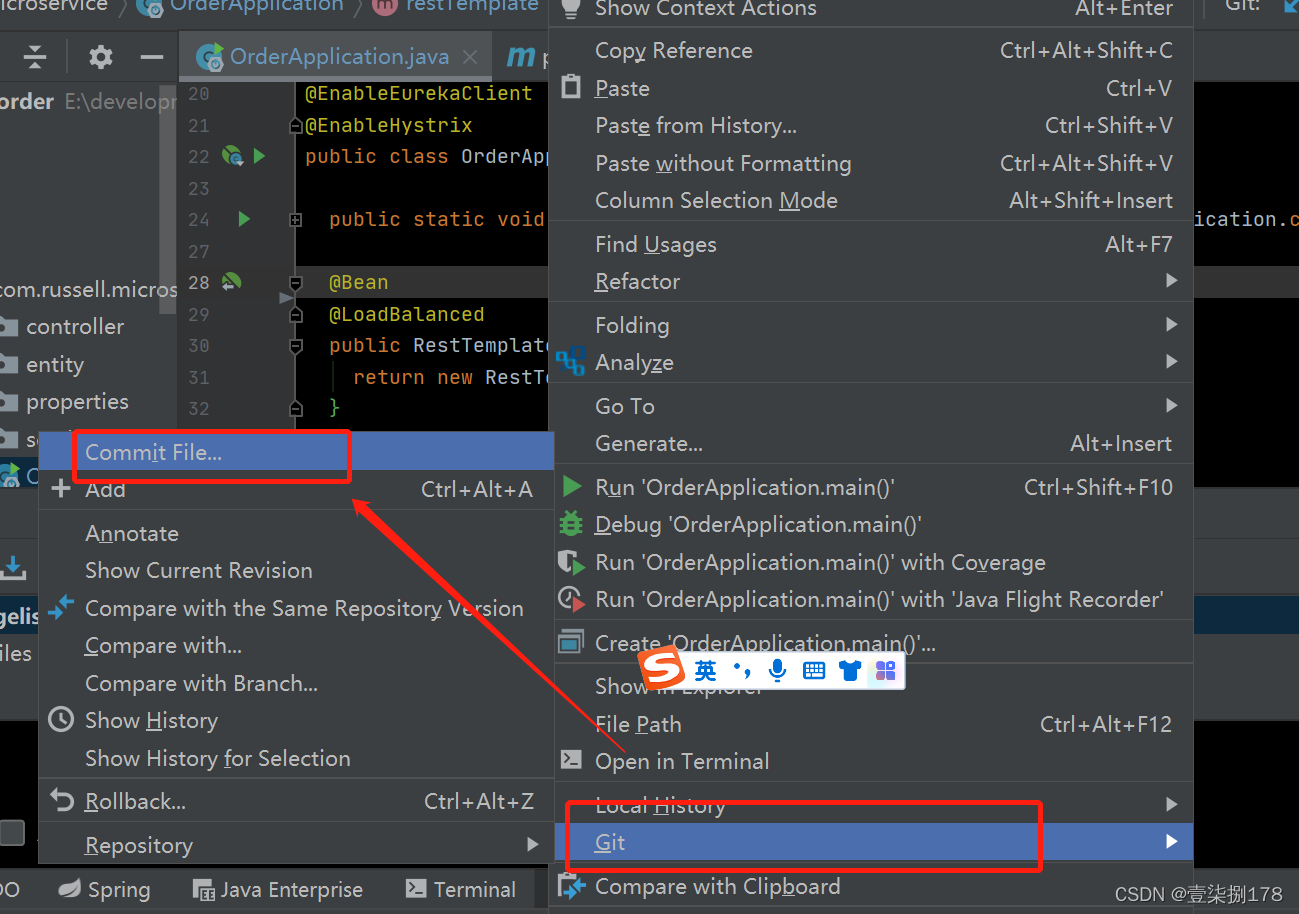This screenshot has height=914, width=1299.
Task: Select Compare with... in Git submenu
Action: 296,646
